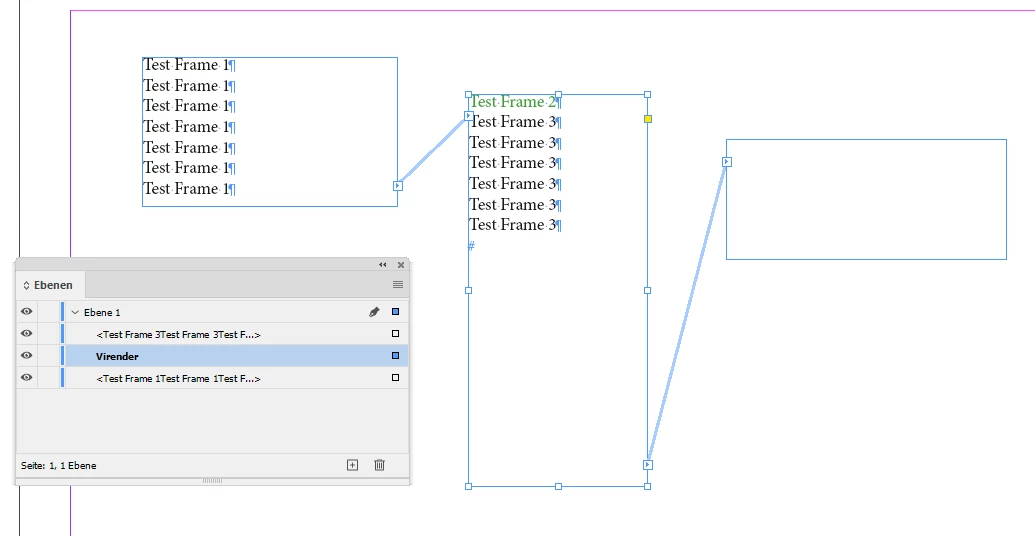Hide the Test Frame 3 item via eye icon
1035x536 pixels.
click(x=26, y=333)
